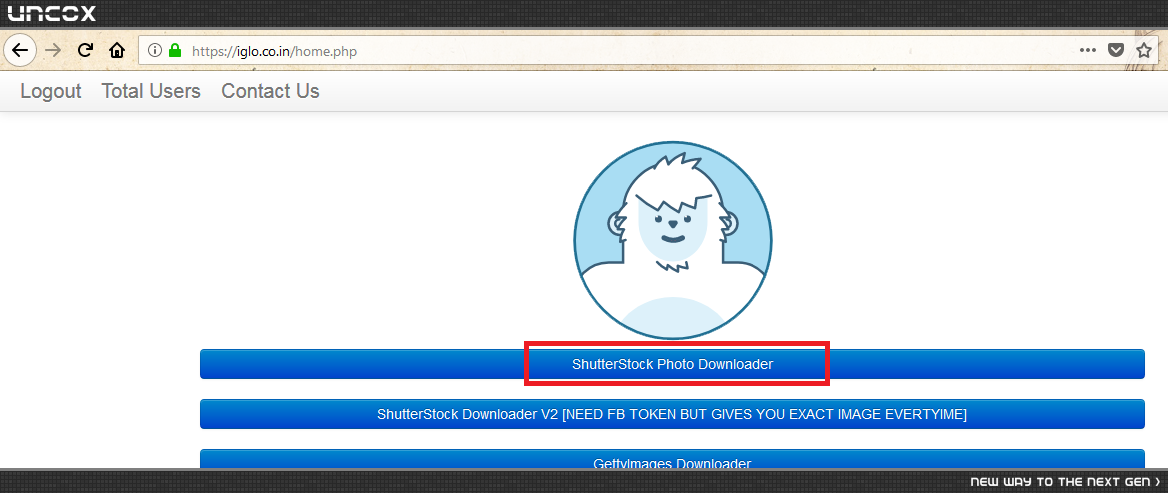Open the Contact Us nav link
The width and height of the screenshot is (1168, 493).
[x=270, y=91]
